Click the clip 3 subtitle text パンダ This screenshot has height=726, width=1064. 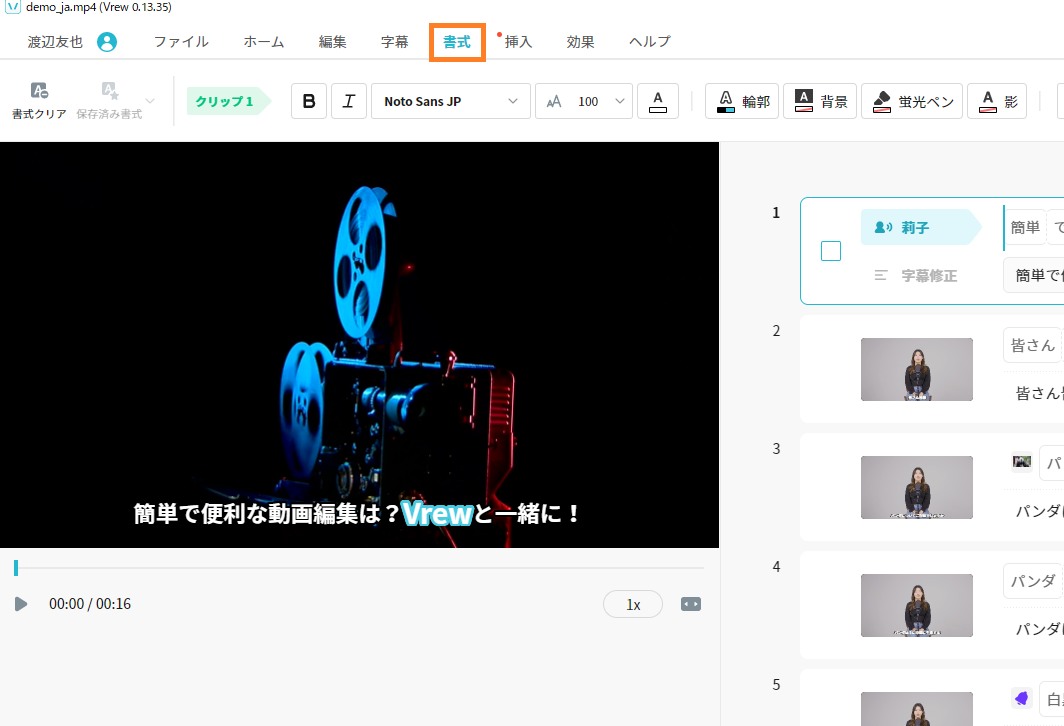pos(1039,511)
